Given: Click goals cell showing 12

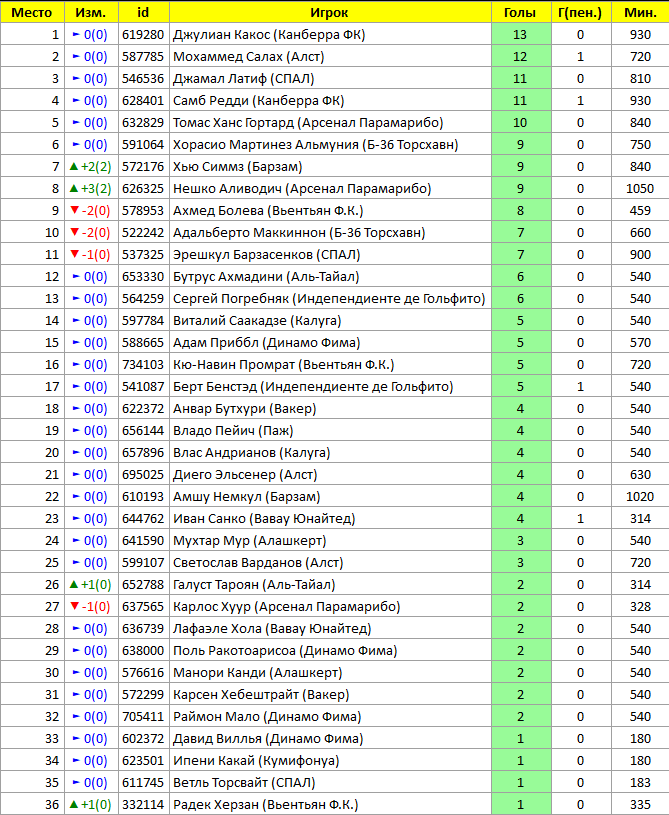Looking at the screenshot, I should 521,57.
